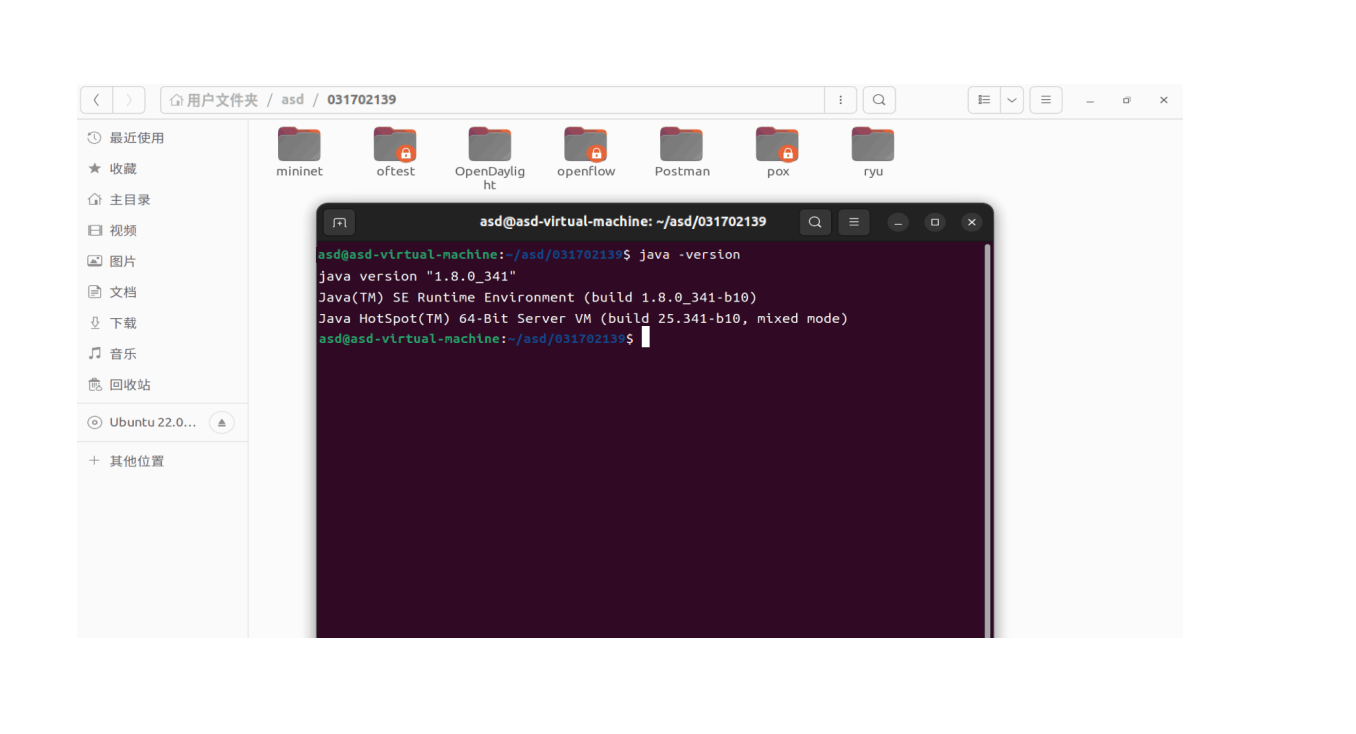Open the ryu folder
The image size is (1356, 734).
coord(873,152)
